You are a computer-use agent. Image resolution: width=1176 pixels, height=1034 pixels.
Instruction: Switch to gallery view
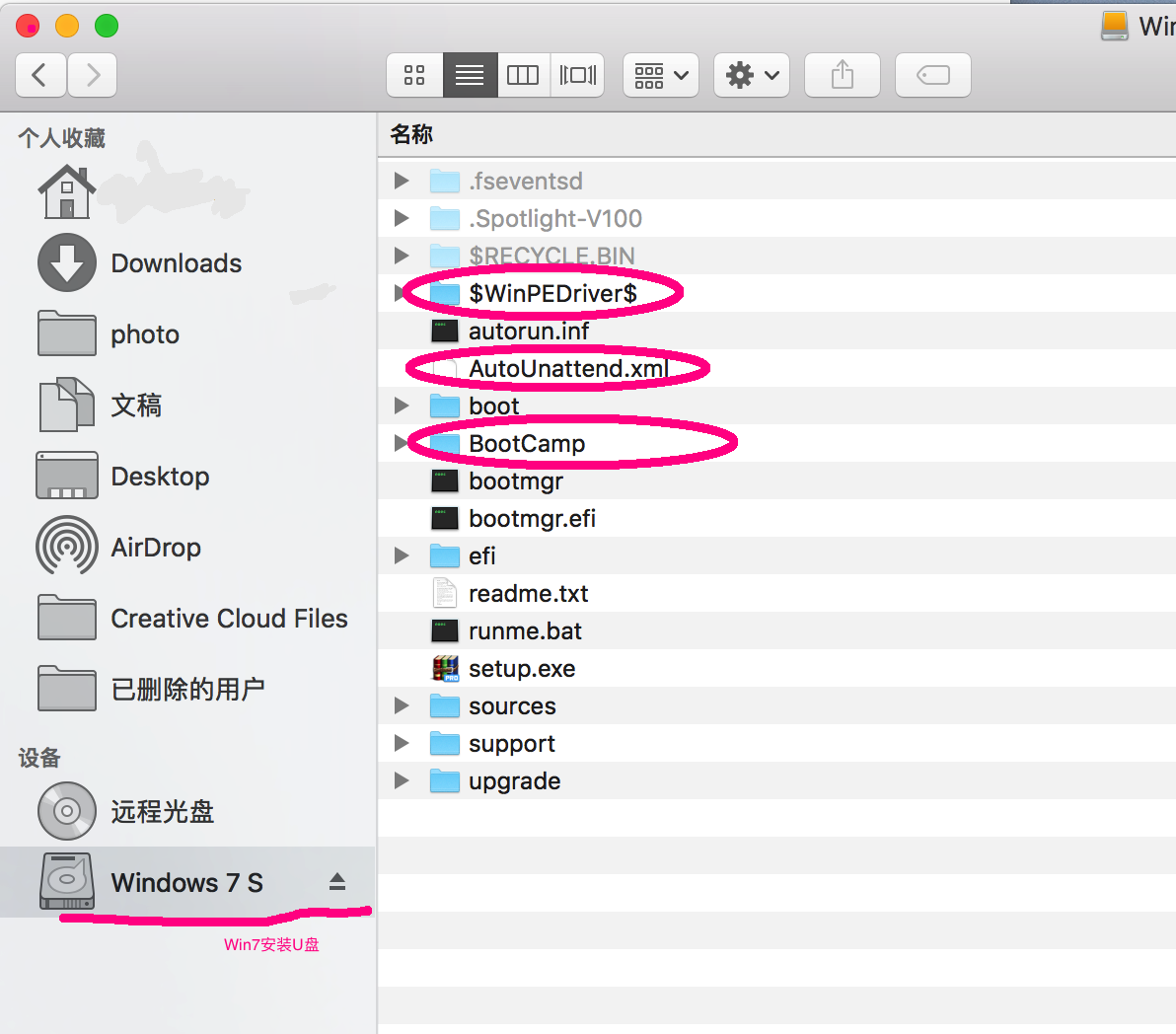tap(577, 75)
